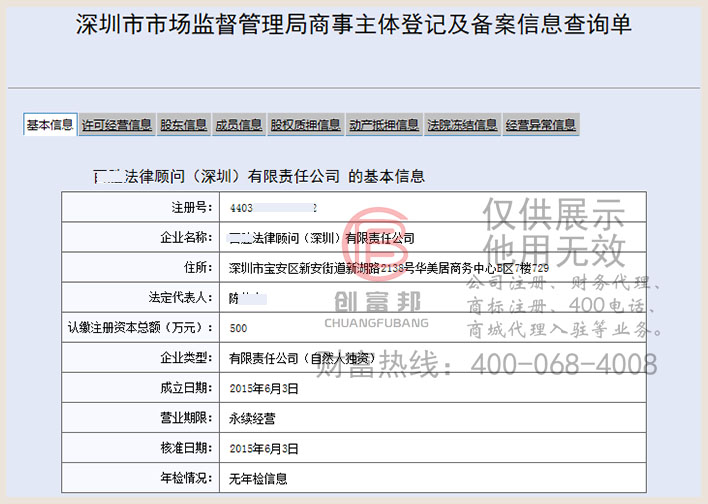Viewport: 708px width, 504px height.
Task: Select the value 无年检信息
Action: click(x=258, y=479)
